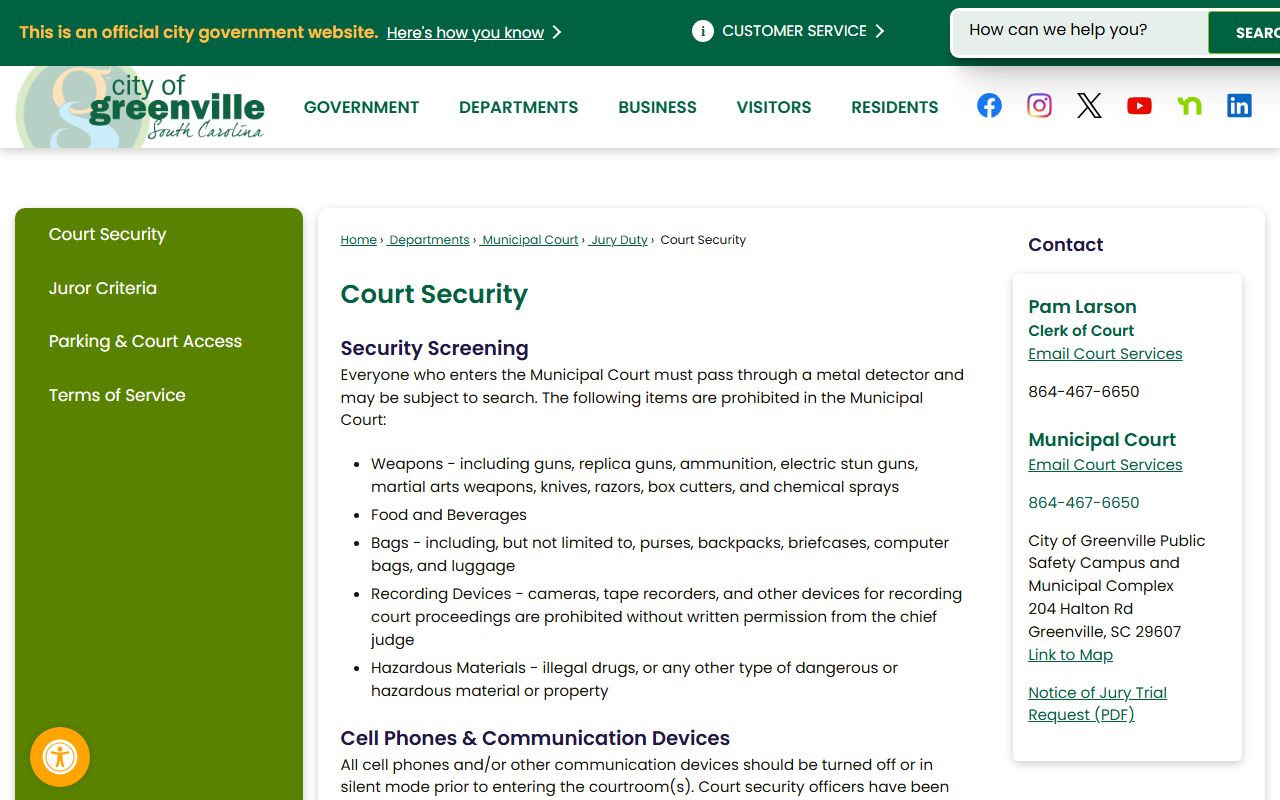Click the Municipal Court breadcrumb link
The height and width of the screenshot is (800, 1280).
point(530,240)
